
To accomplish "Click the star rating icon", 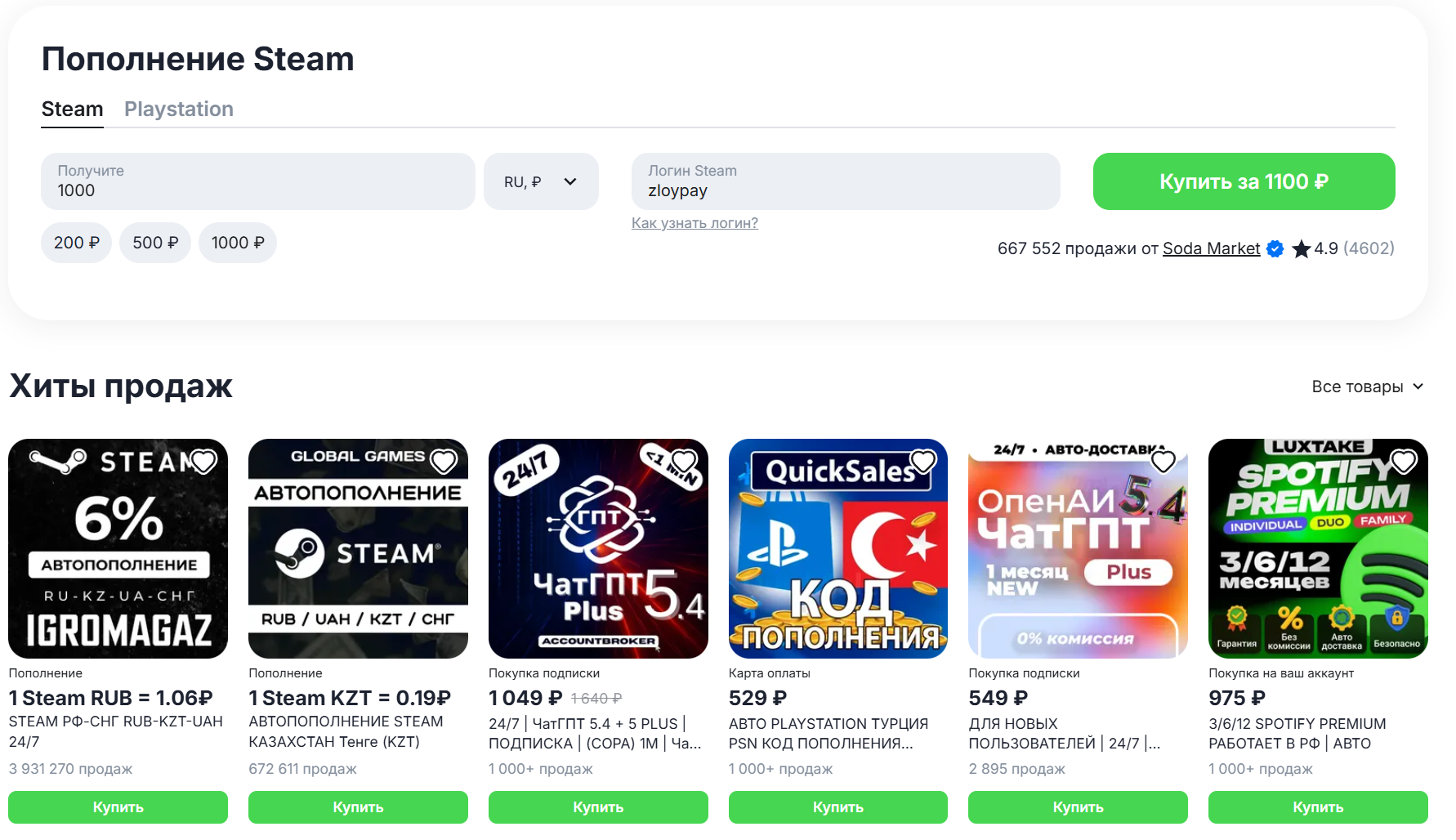I will click(1301, 248).
